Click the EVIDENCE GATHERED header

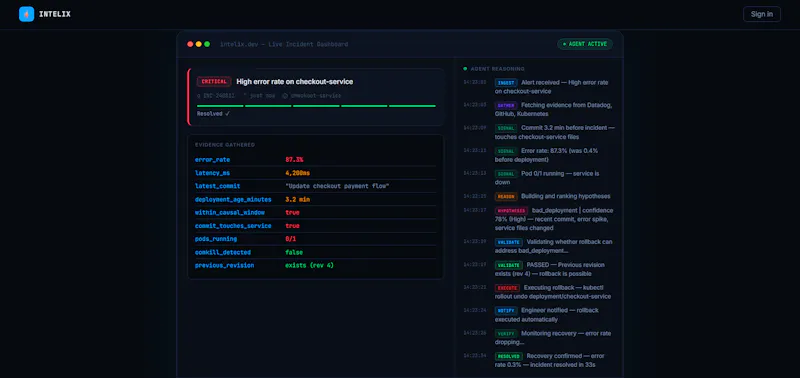[225, 145]
